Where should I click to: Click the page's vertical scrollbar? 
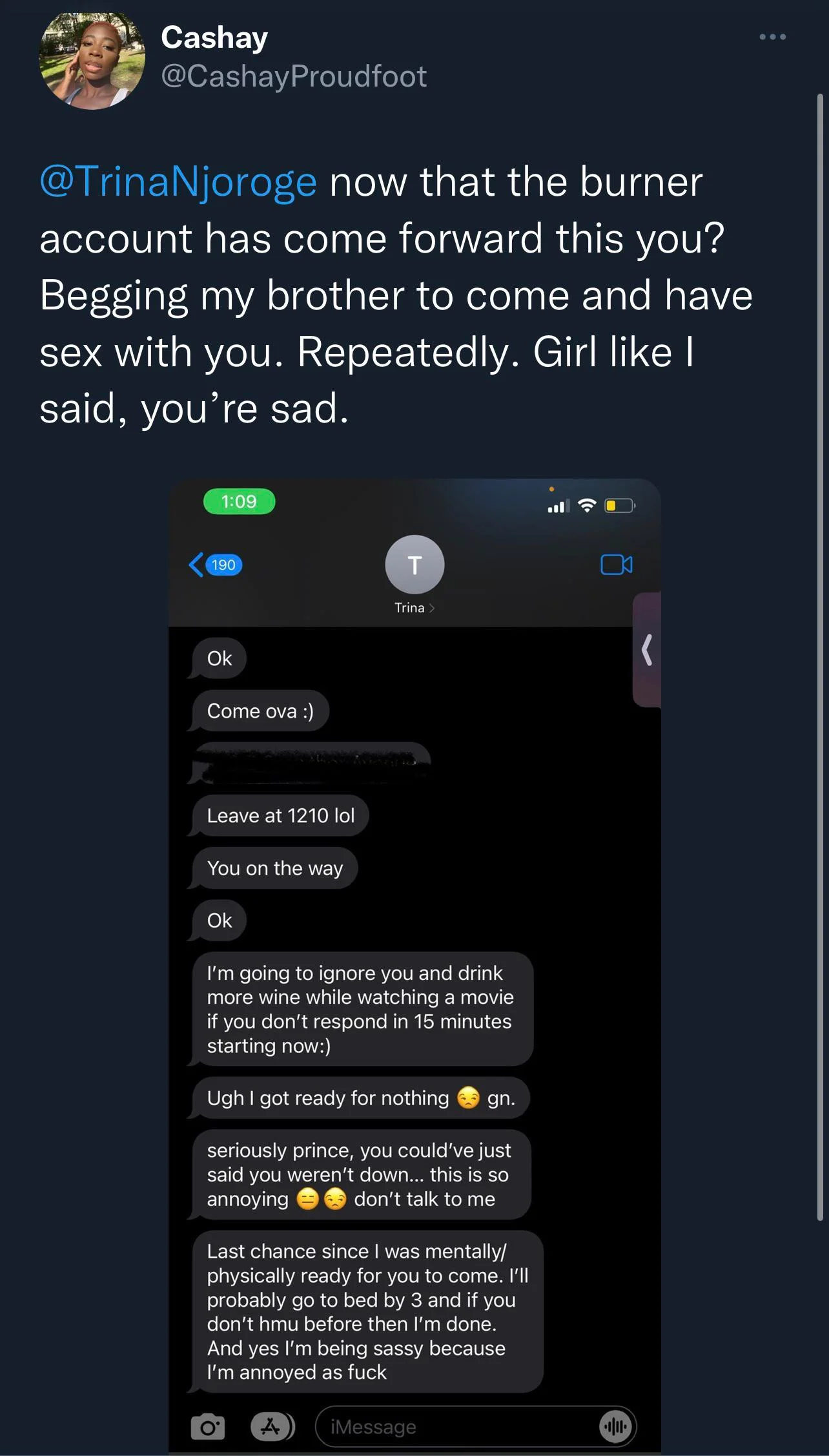click(x=820, y=657)
